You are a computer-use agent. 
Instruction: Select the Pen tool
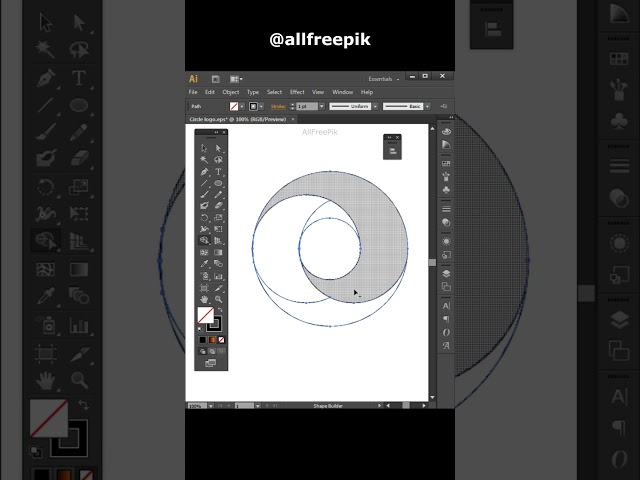(x=204, y=171)
